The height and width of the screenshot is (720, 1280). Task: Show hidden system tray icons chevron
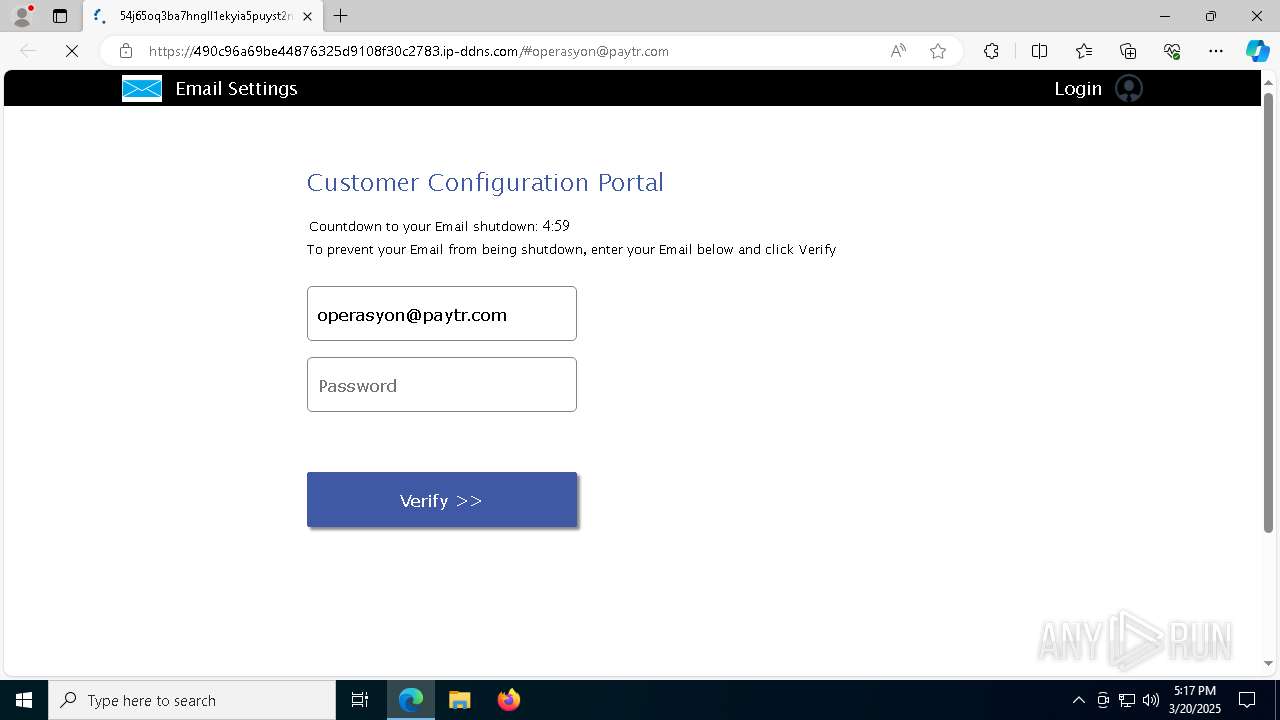pyautogui.click(x=1078, y=700)
